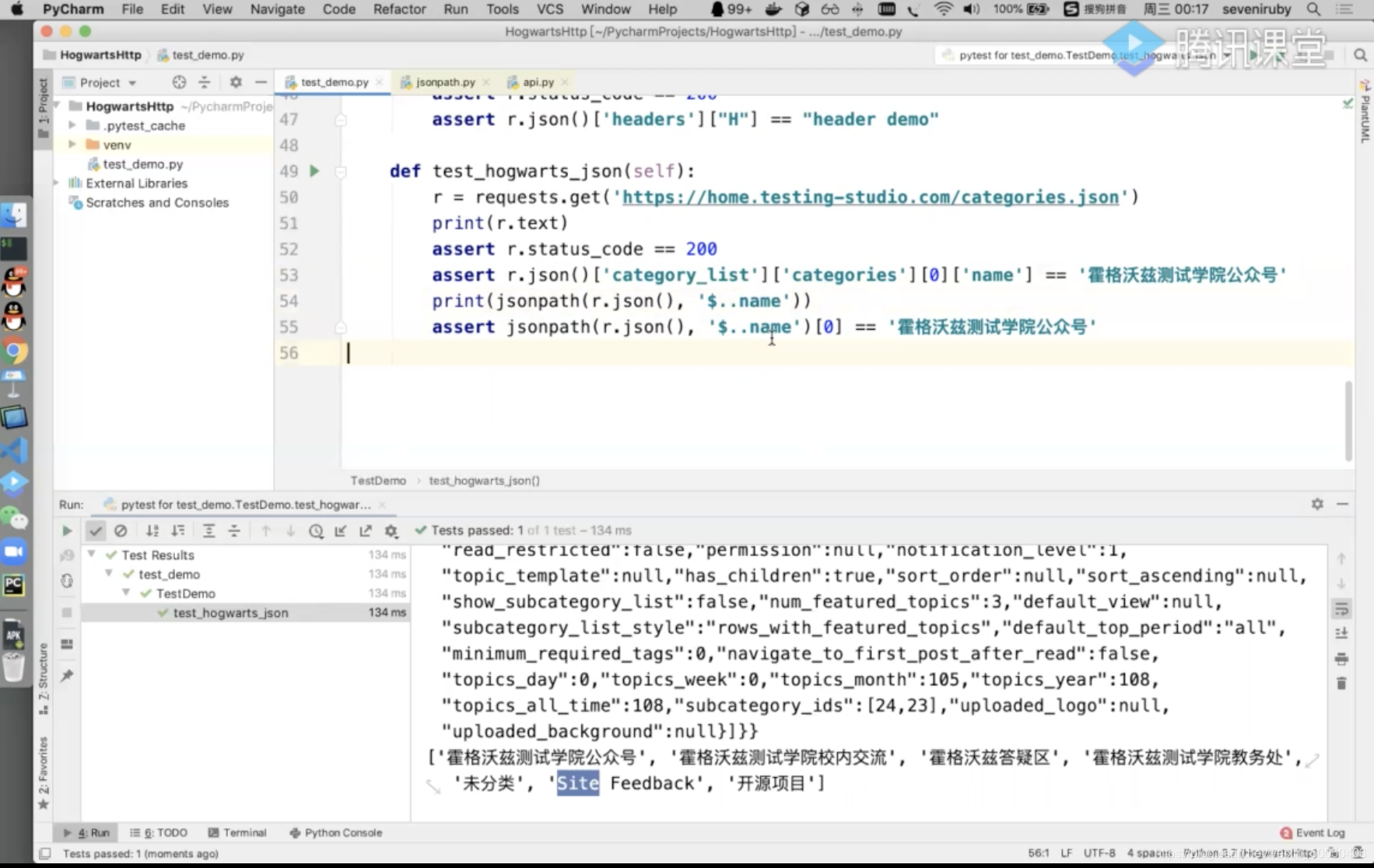The width and height of the screenshot is (1374, 868).
Task: Locate current file in Project tree
Action: coord(179,82)
